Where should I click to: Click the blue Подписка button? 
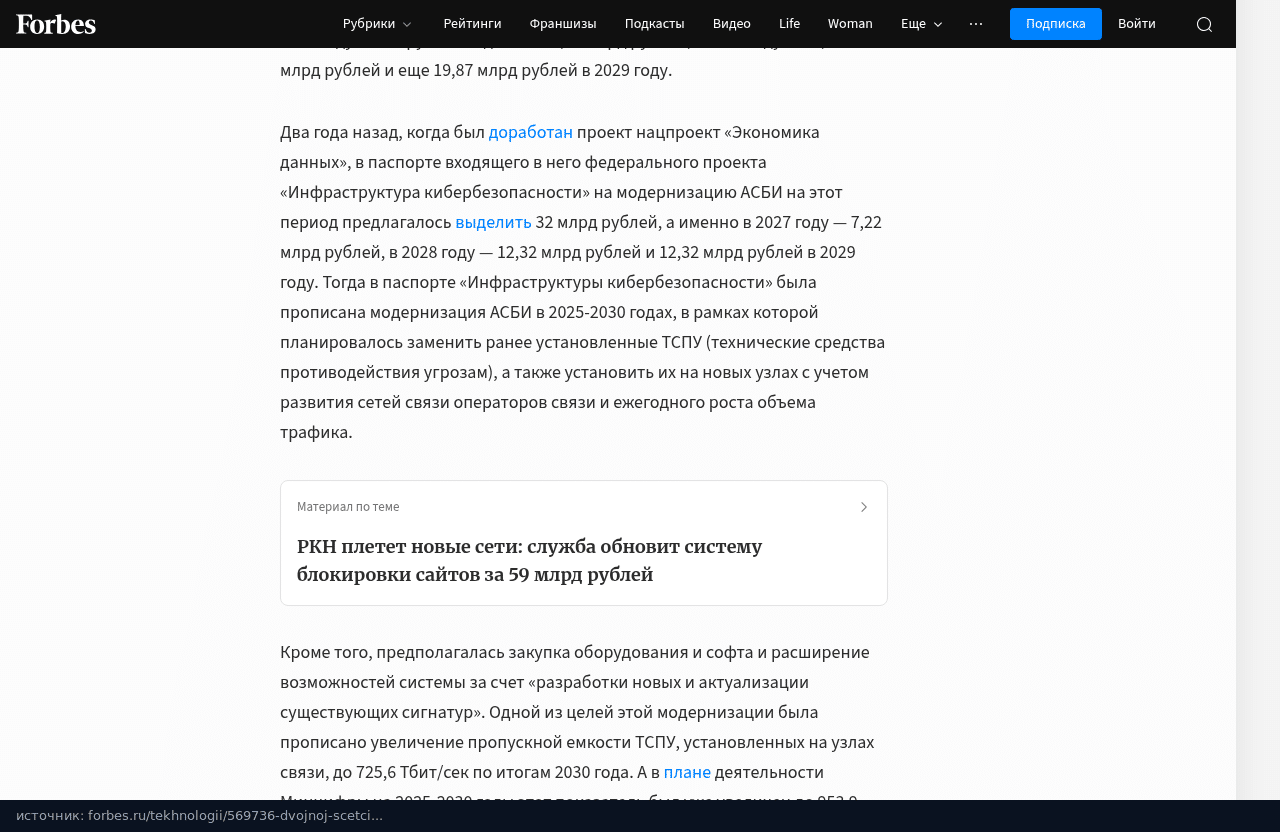click(1056, 24)
